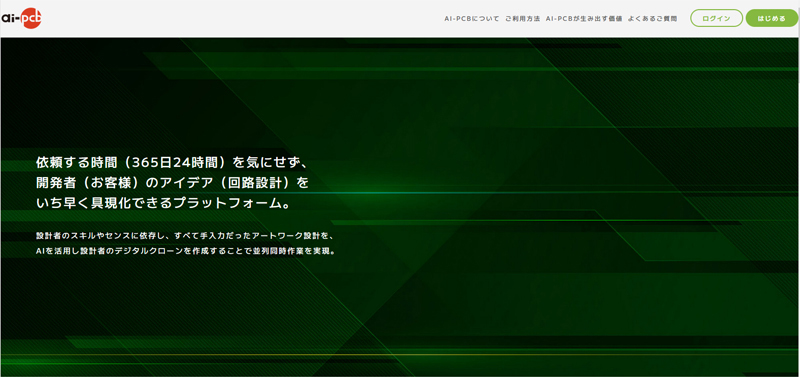Screen dimensions: 800x377
Task: Select the headline line 開発者（お客様）のアイデア（回路設計）を
Action: pos(172,183)
